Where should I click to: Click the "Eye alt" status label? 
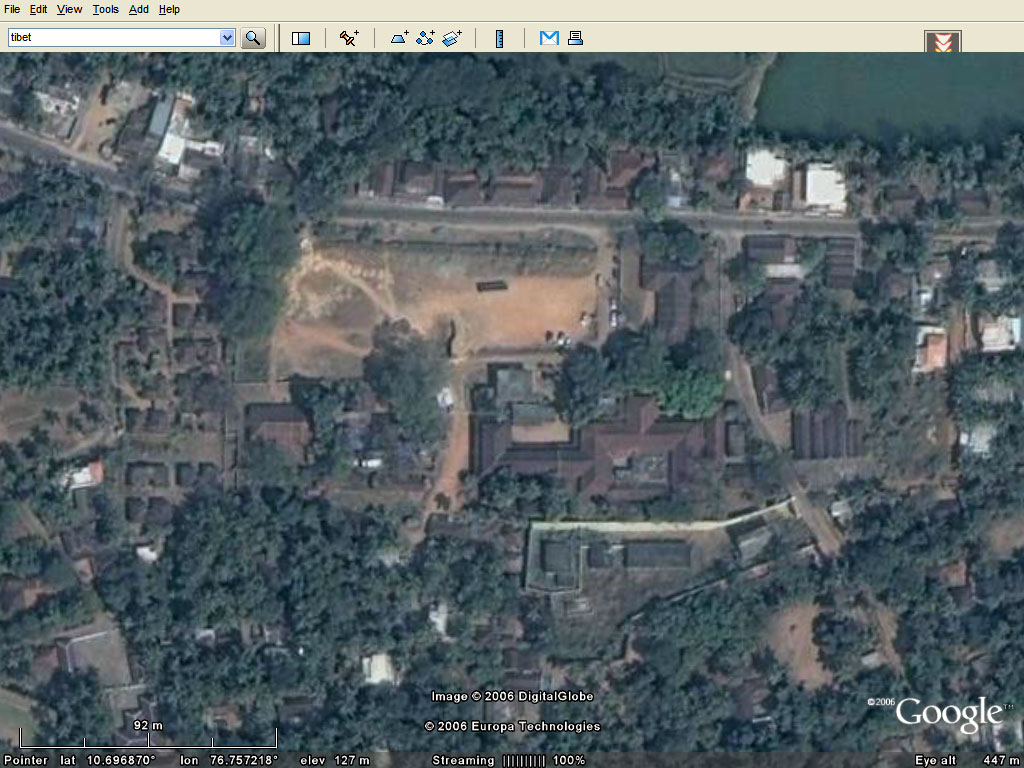click(935, 760)
